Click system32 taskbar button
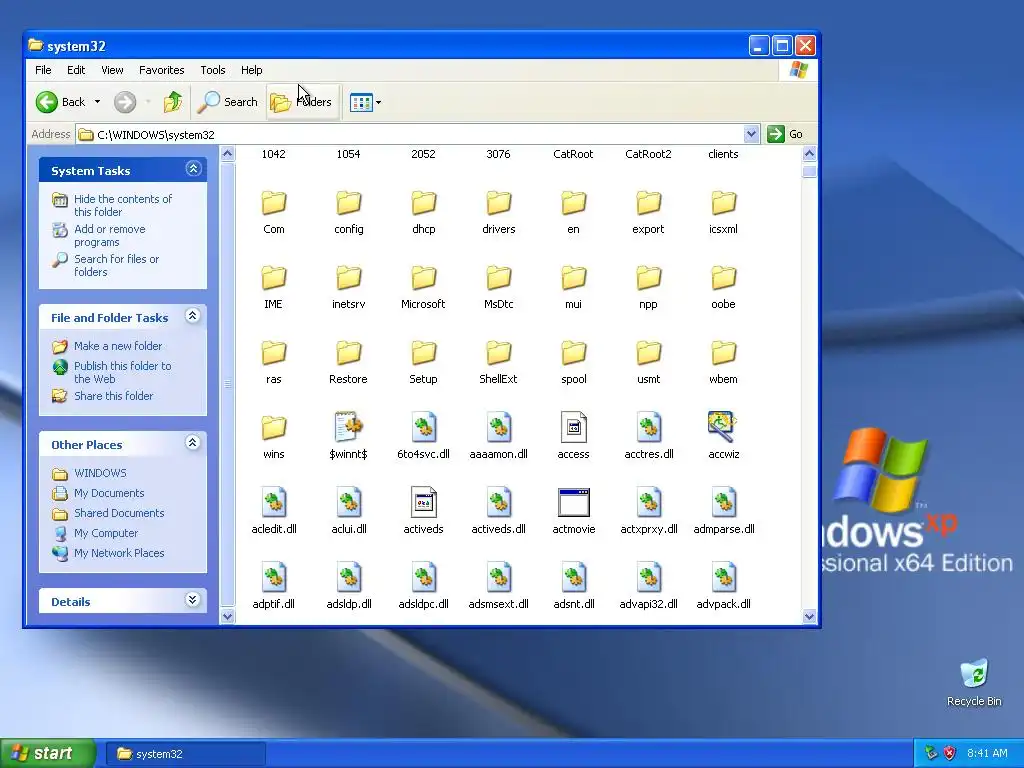The height and width of the screenshot is (768, 1024). [x=185, y=754]
